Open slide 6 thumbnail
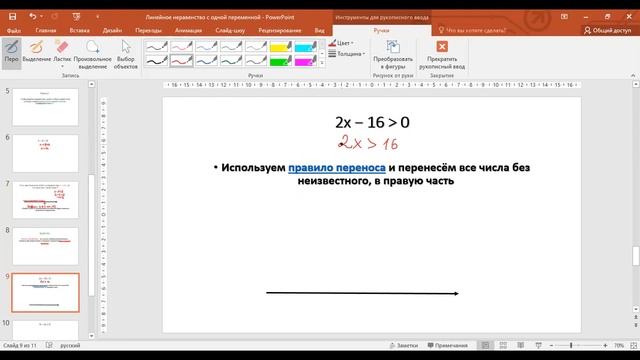 pyautogui.click(x=45, y=153)
